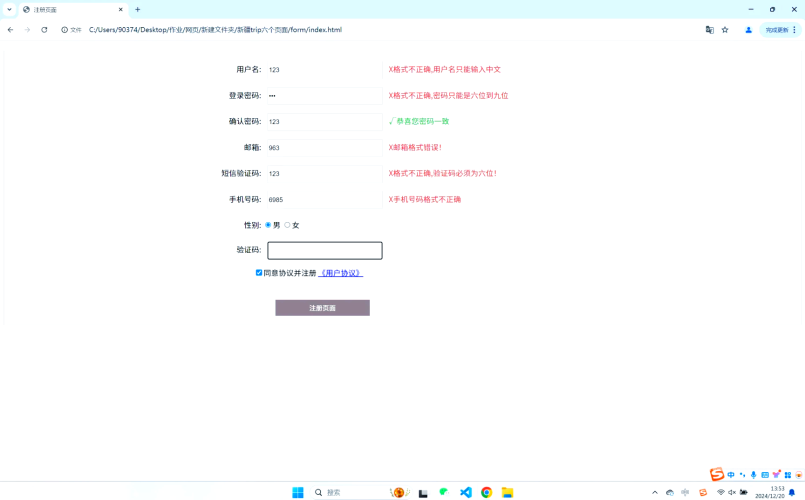
Task: Open WeChat from the taskbar
Action: (444, 492)
